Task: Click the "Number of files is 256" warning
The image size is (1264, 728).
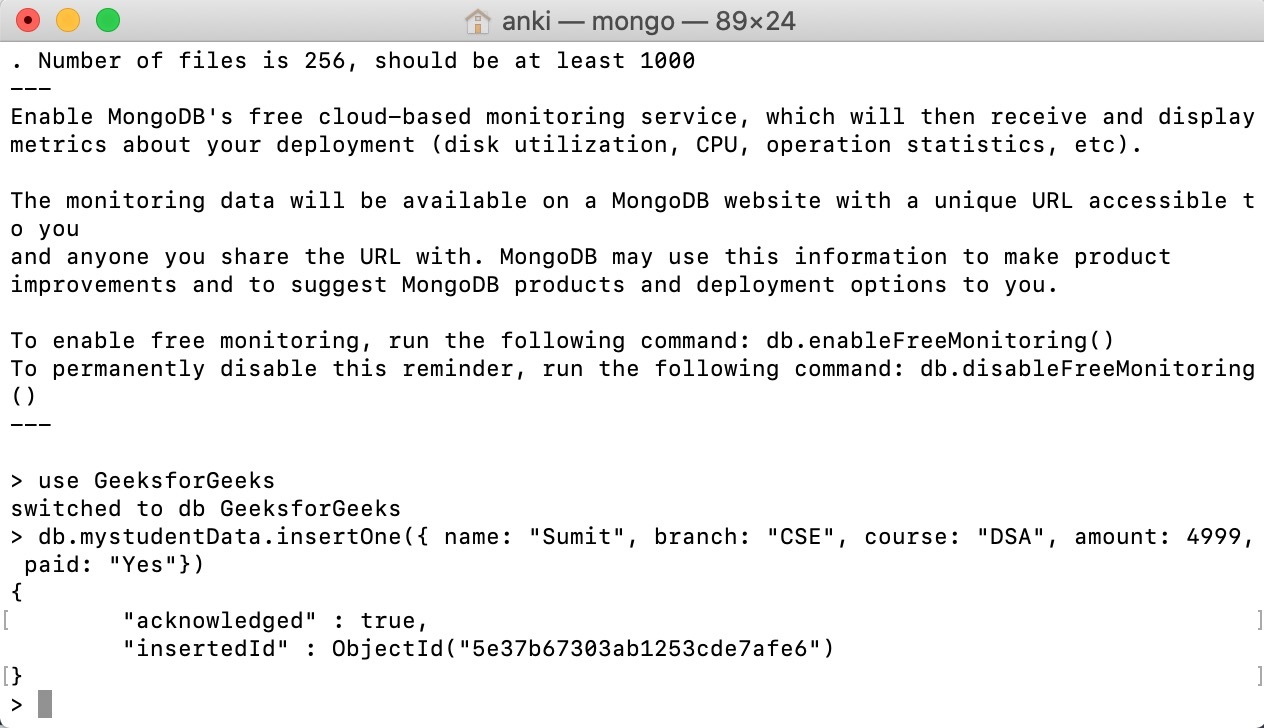Action: point(191,60)
